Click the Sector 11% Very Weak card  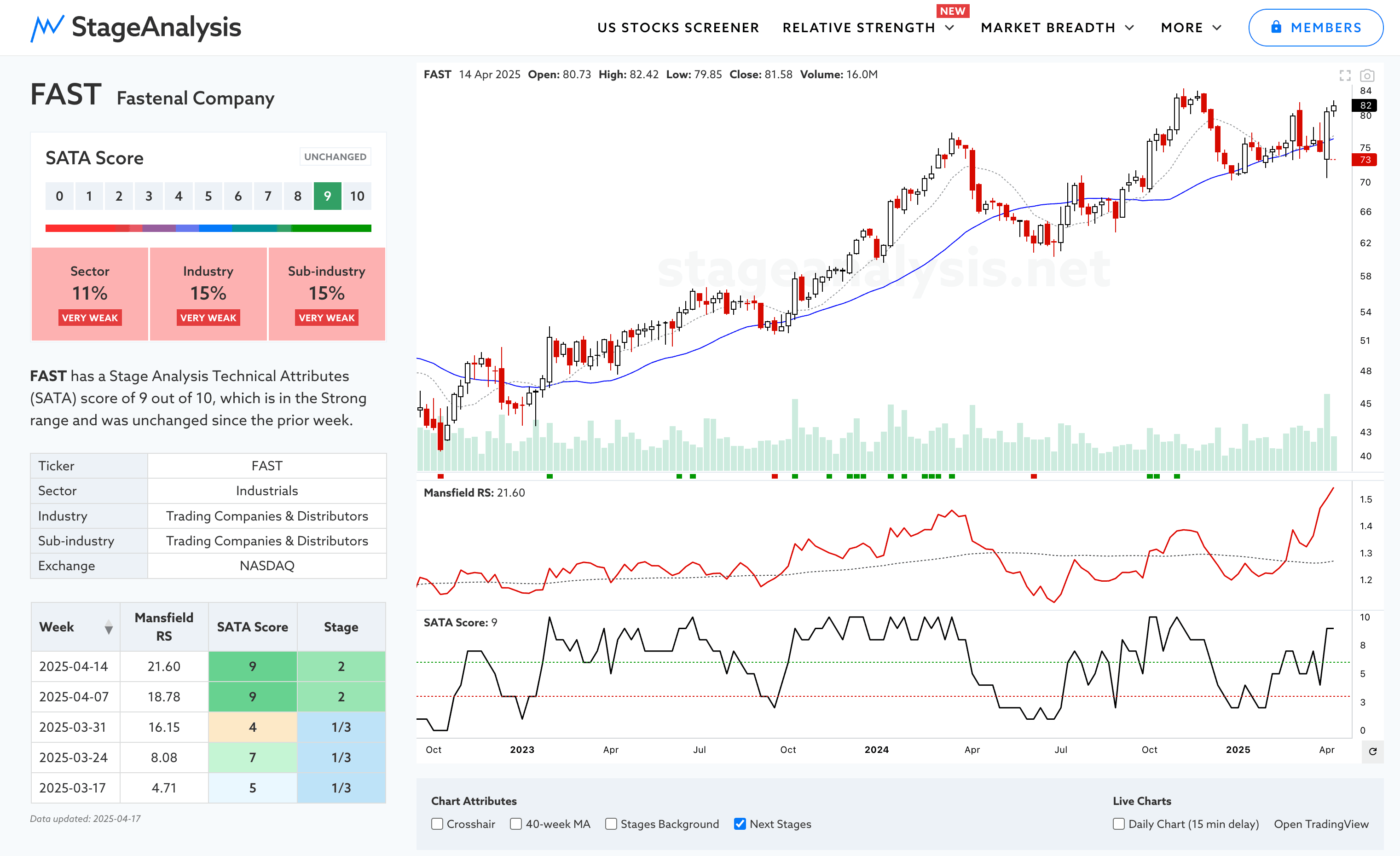pyautogui.click(x=90, y=294)
